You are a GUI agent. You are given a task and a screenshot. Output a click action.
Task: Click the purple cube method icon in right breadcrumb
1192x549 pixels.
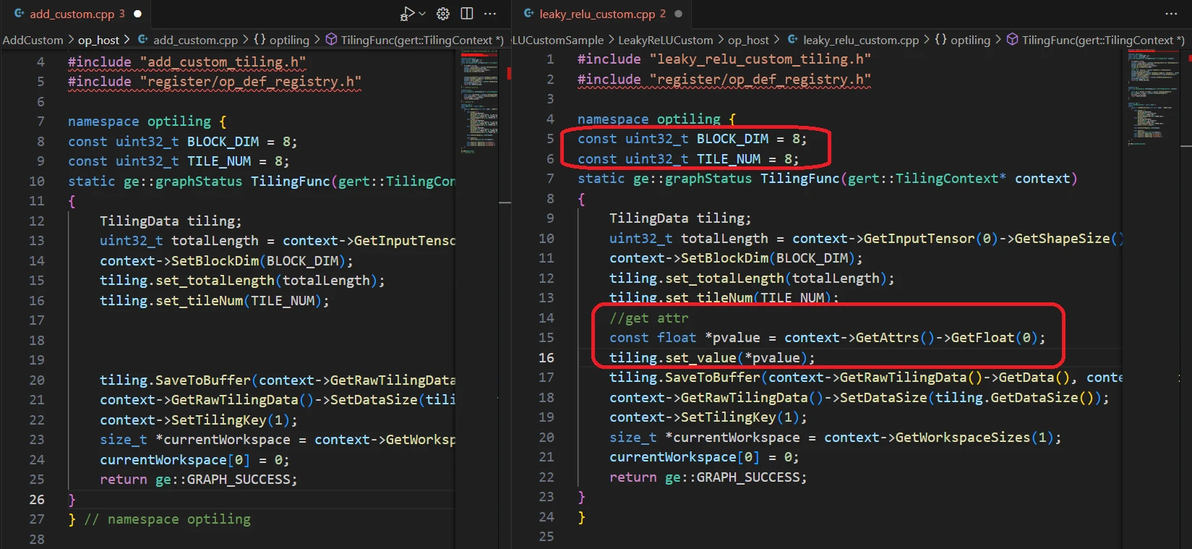1012,40
